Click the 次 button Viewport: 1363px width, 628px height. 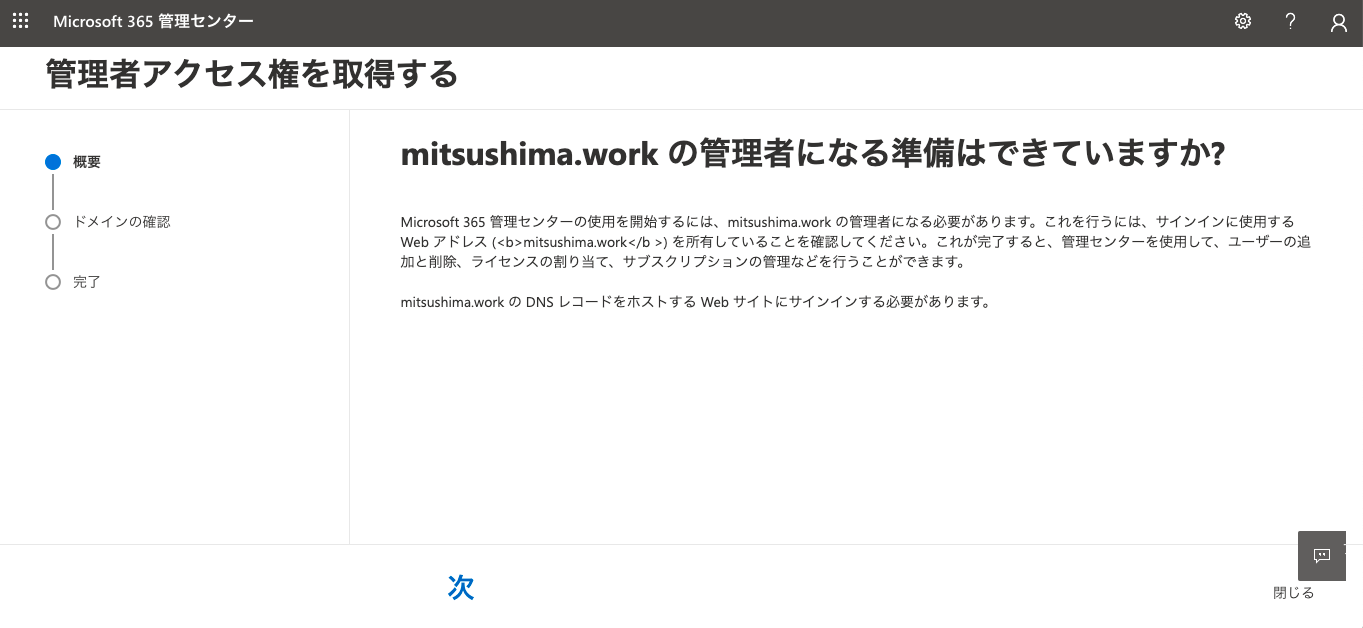[461, 588]
